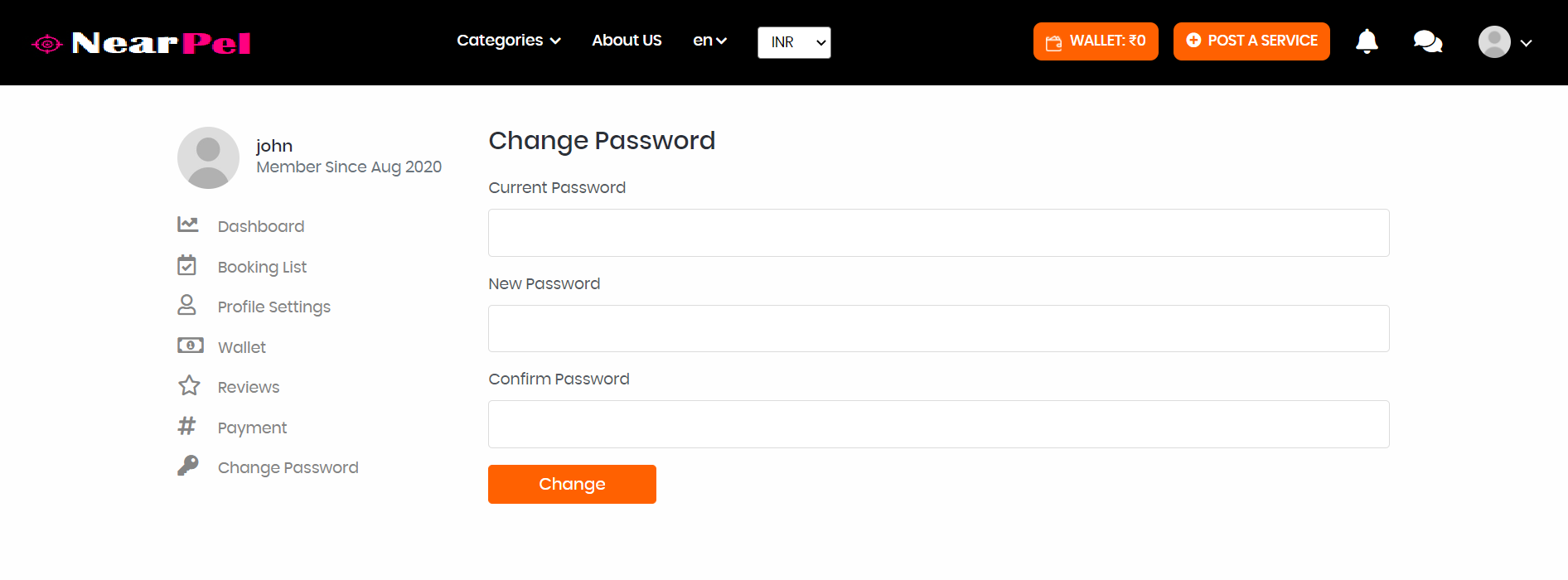Click the Wallet money icon in sidebar
Viewport: 1568px width, 580px height.
[x=190, y=346]
